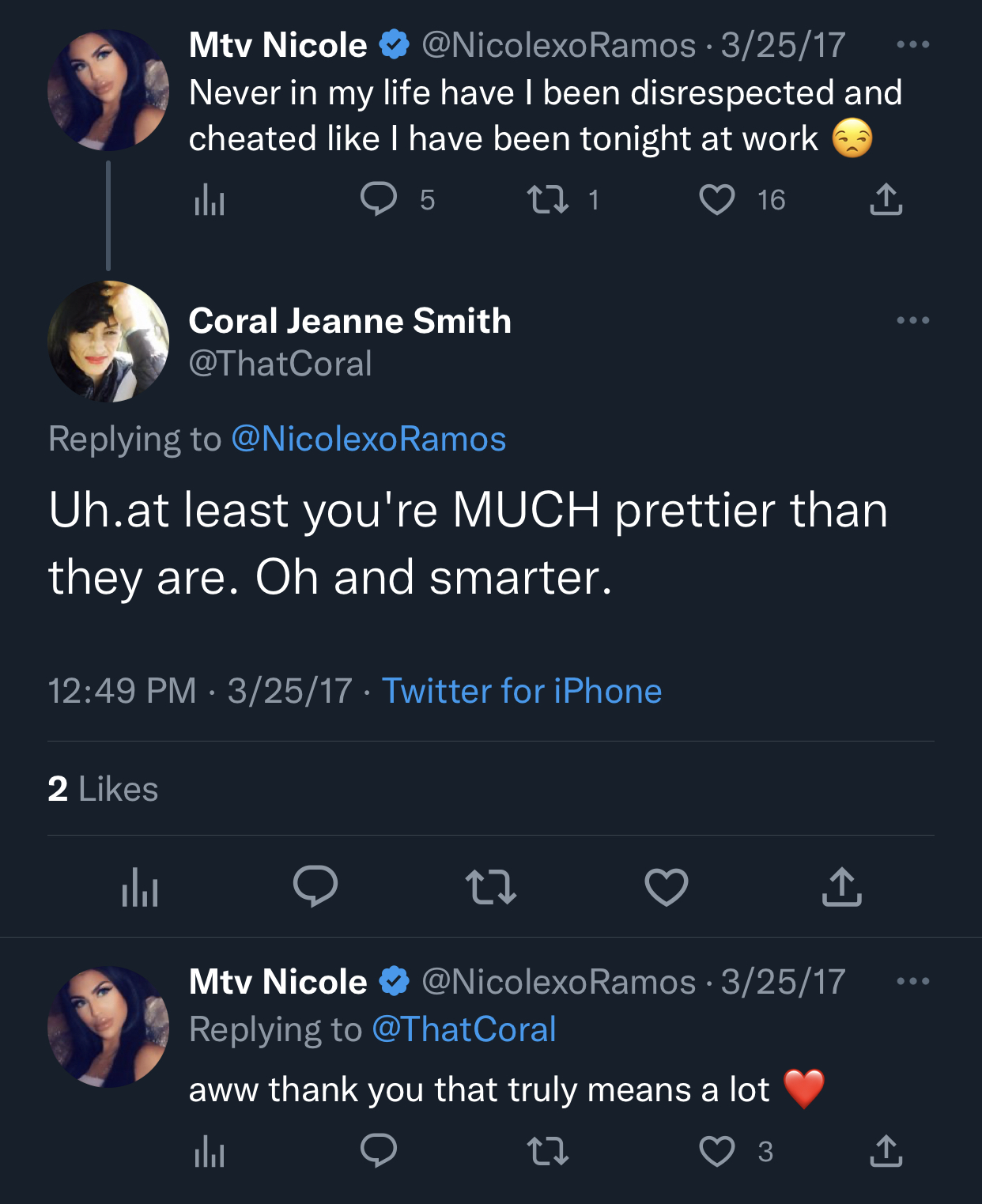The image size is (982, 1204).
Task: Retweet Coral Jeanne Smith's tweet
Action: click(491, 886)
